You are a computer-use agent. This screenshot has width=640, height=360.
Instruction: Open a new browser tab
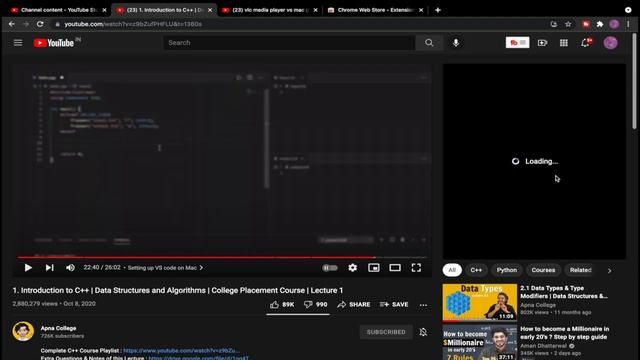click(438, 10)
